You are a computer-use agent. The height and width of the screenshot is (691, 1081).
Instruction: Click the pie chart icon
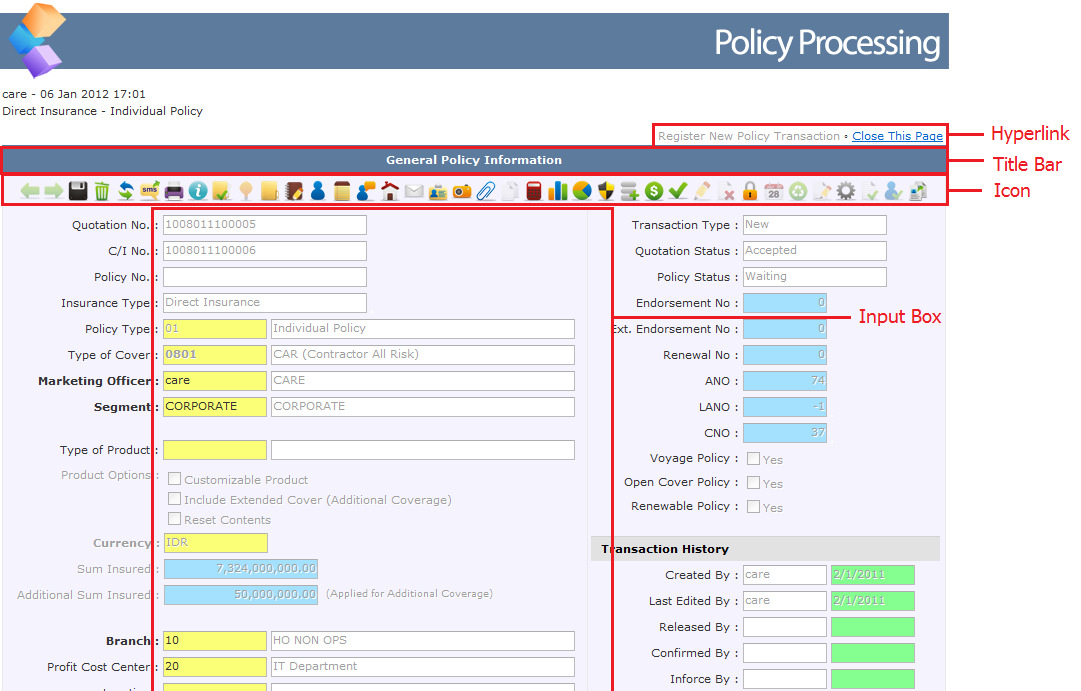tap(582, 190)
